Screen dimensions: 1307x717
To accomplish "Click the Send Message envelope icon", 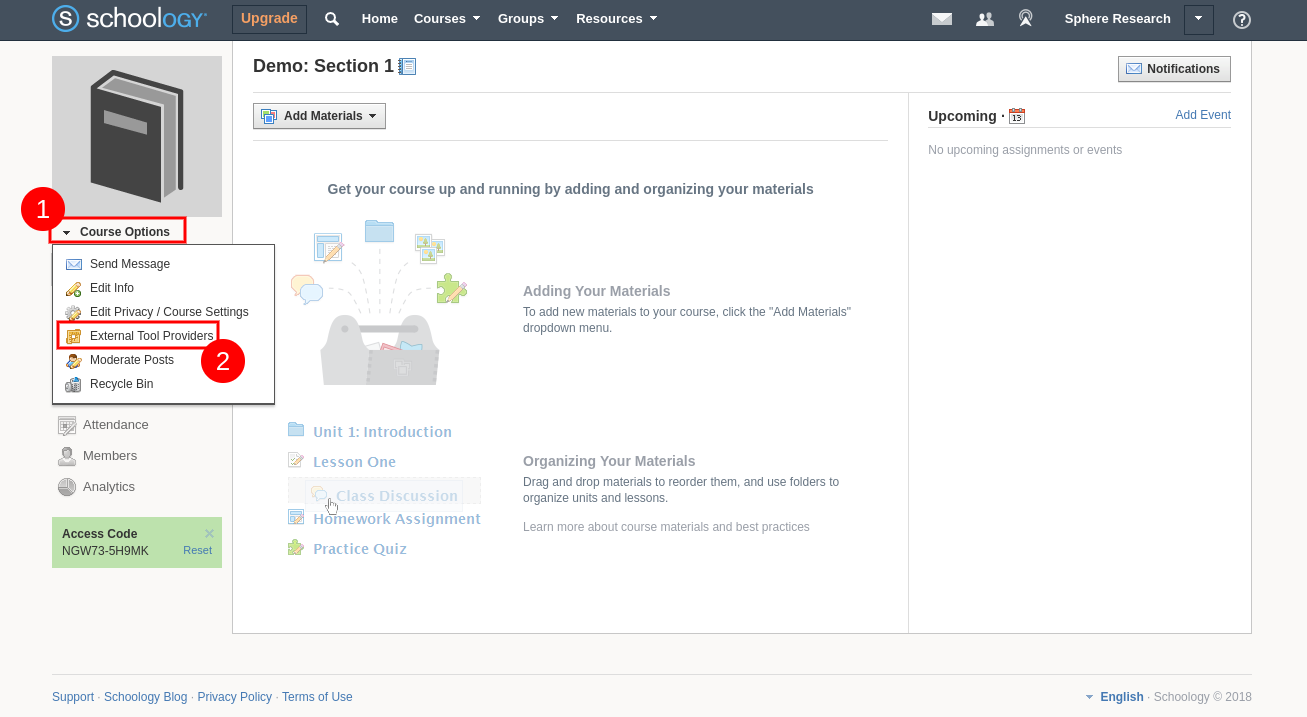I will [x=74, y=264].
